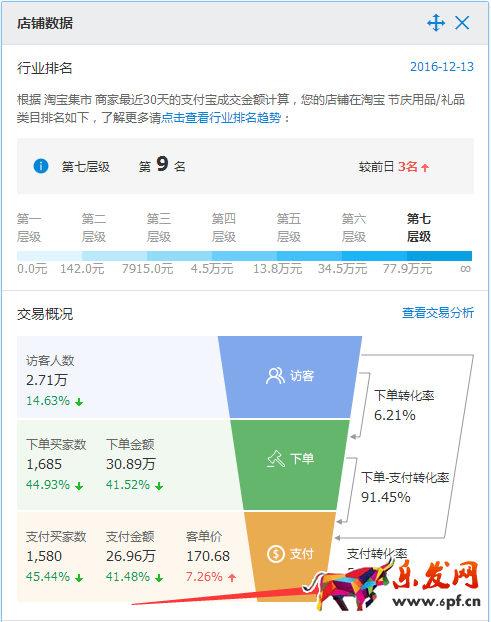Click the lightest segment of the tier bar
491x622 pixels.
pyautogui.click(x=49, y=255)
